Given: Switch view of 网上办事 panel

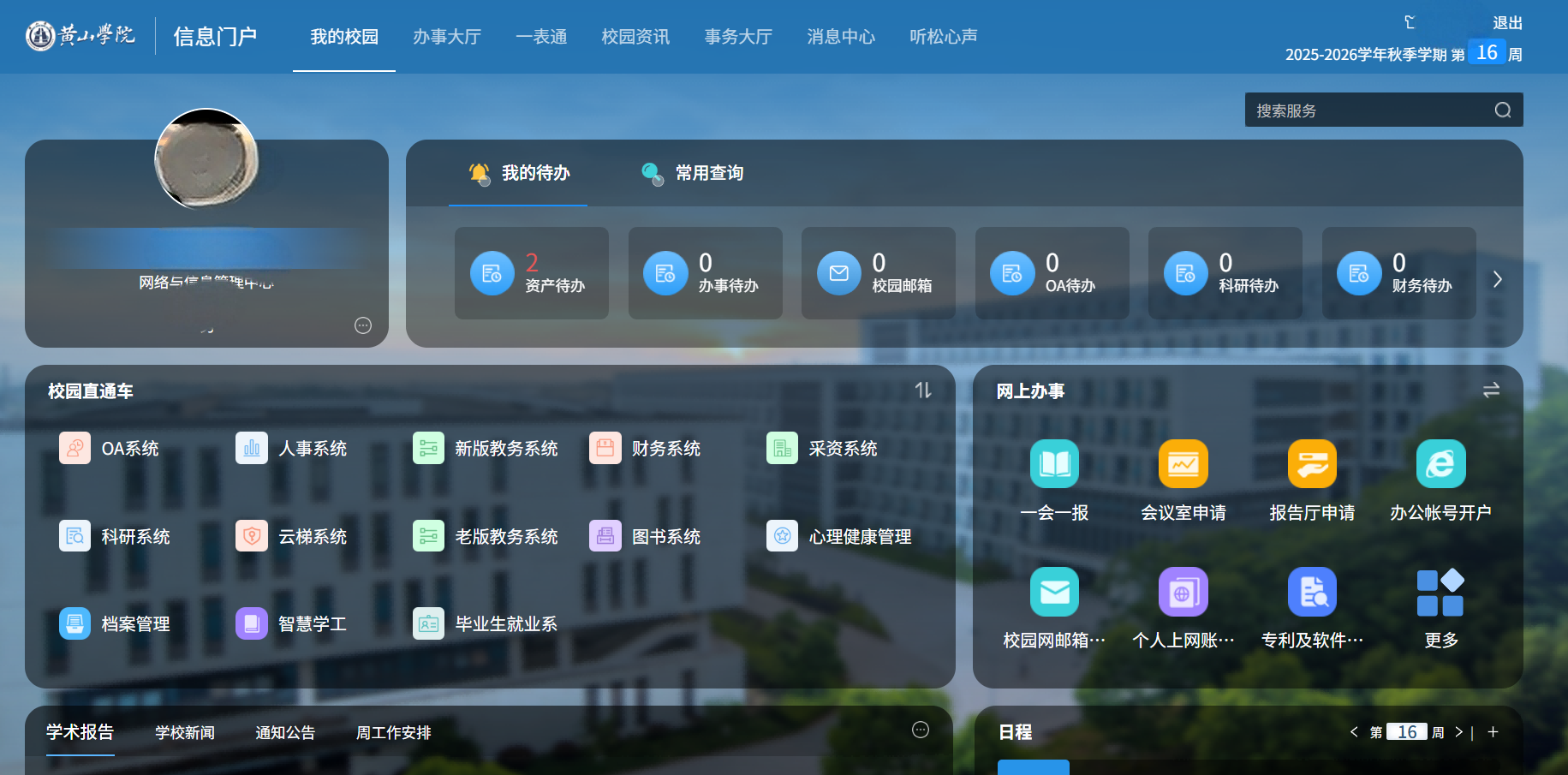Looking at the screenshot, I should point(1491,390).
